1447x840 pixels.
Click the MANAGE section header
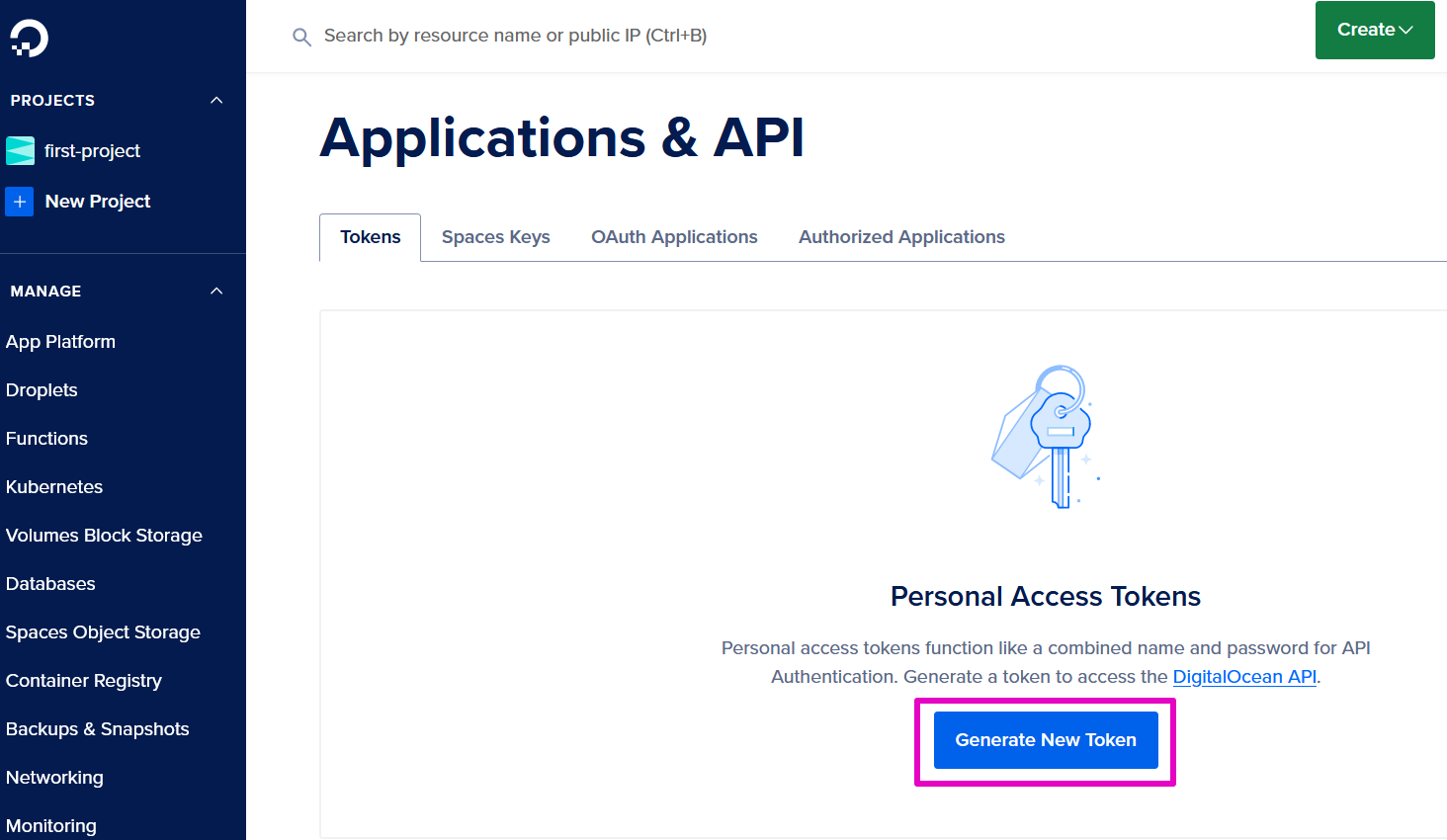(45, 292)
